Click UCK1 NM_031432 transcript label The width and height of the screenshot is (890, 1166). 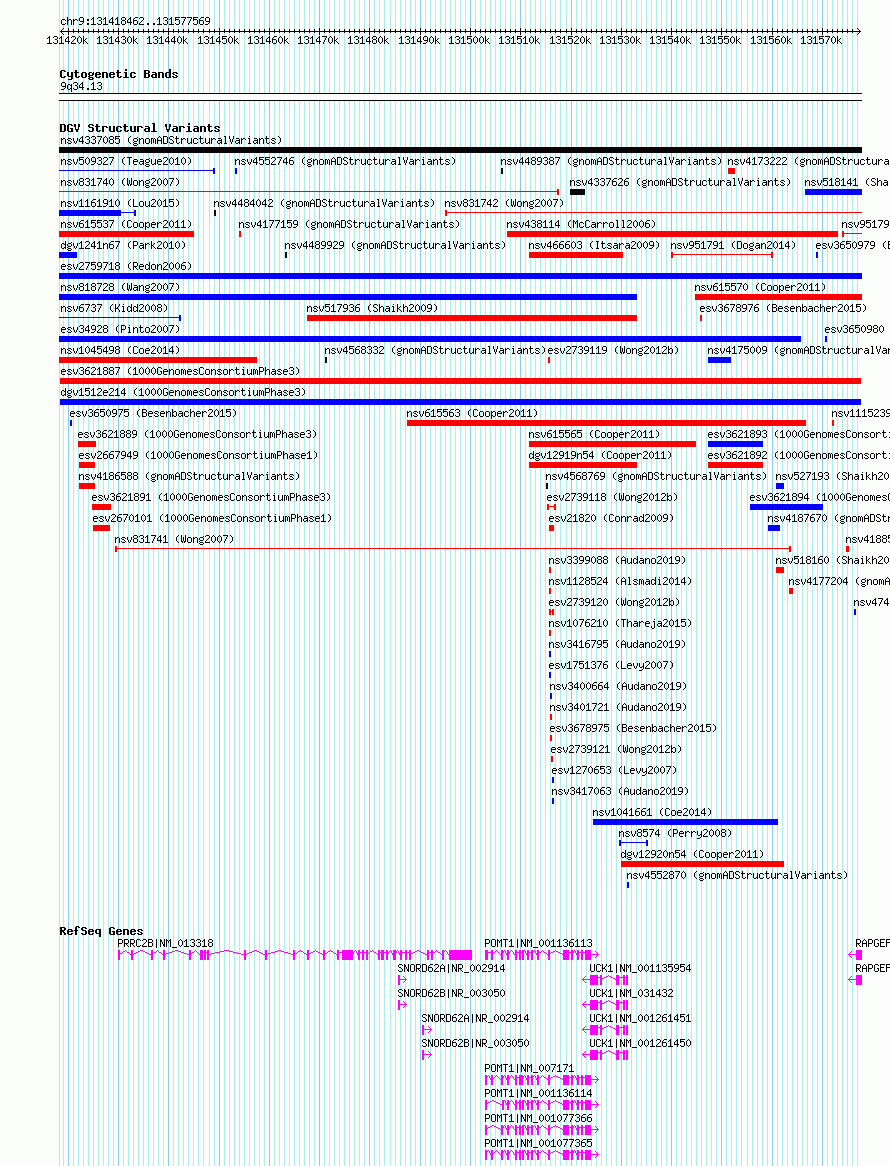631,993
